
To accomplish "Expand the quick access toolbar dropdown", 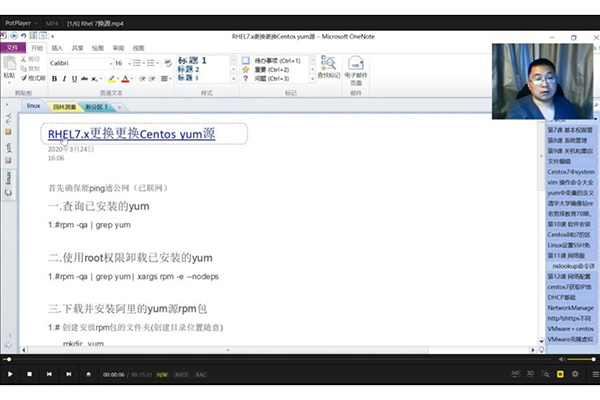I will pos(52,36).
